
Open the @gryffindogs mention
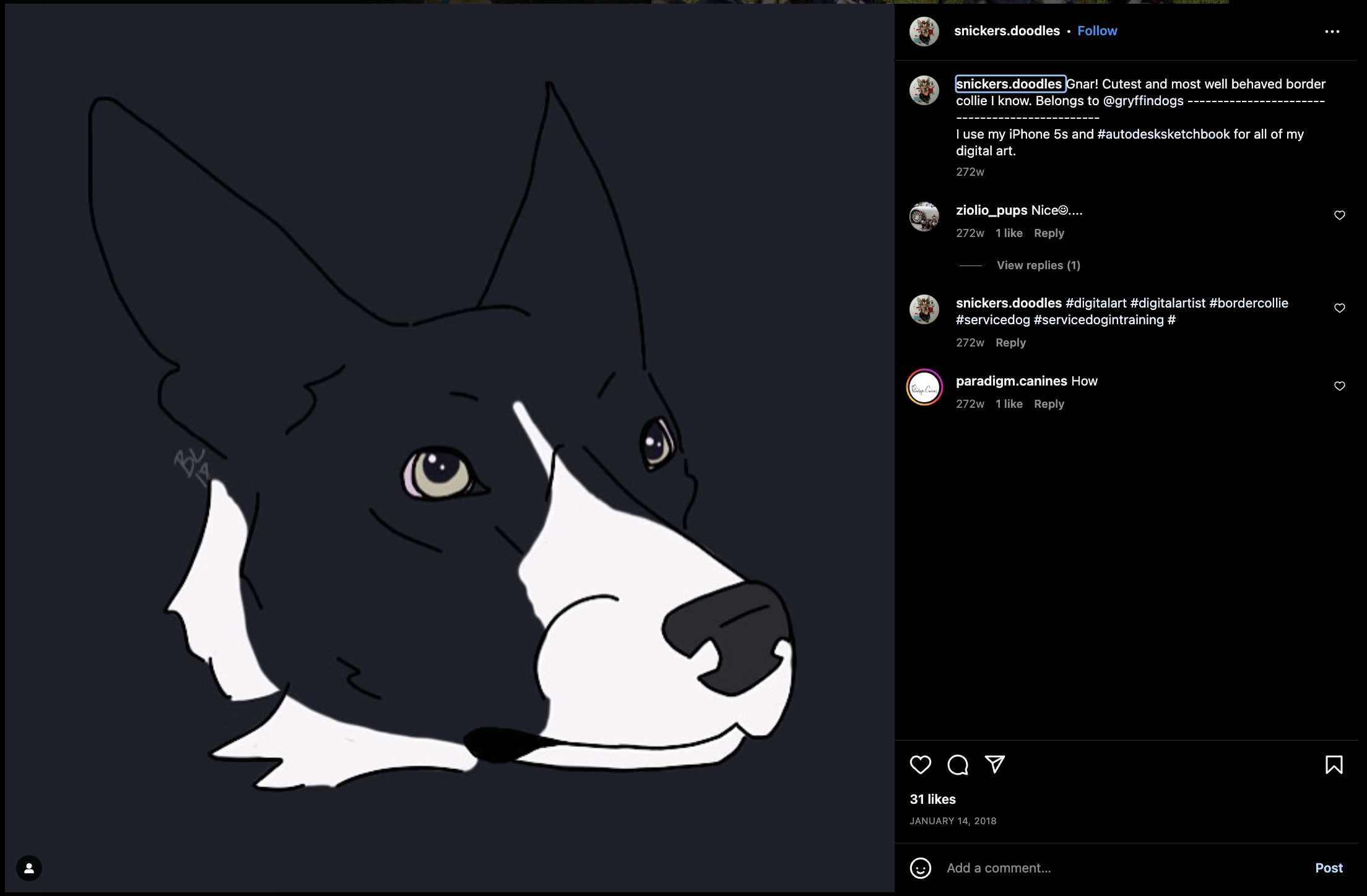(1144, 101)
